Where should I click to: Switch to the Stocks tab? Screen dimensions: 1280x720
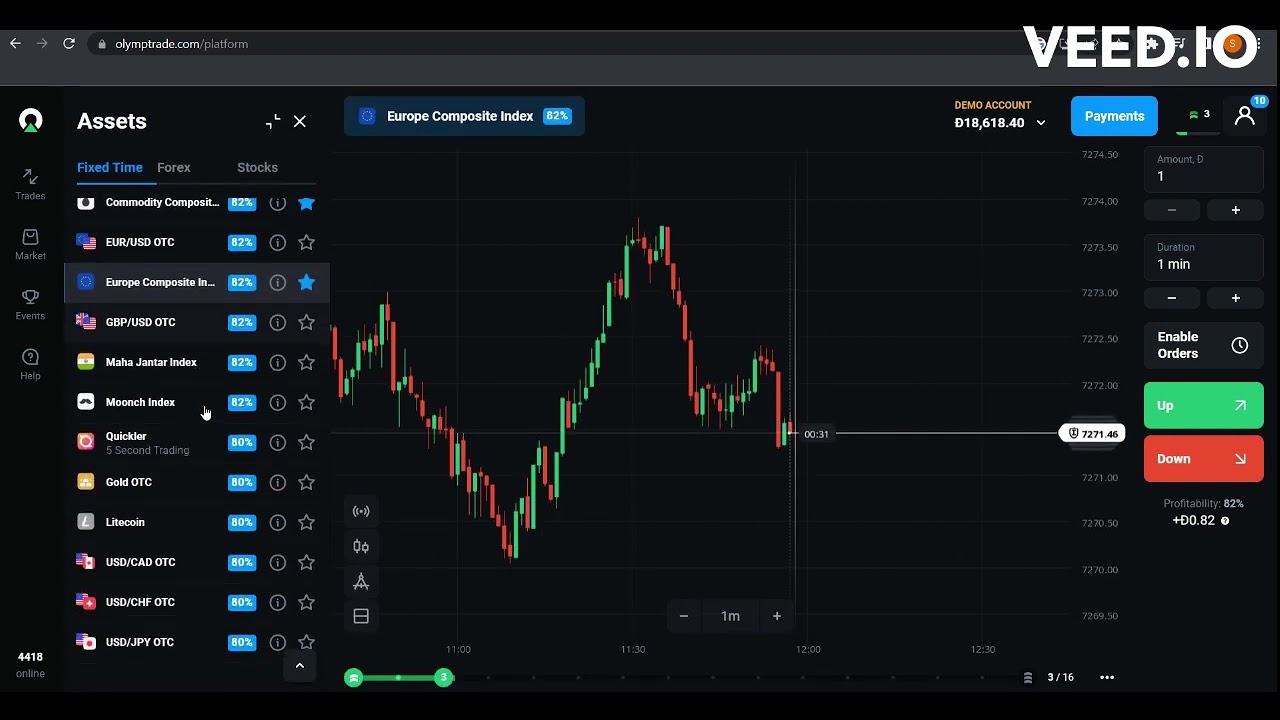point(257,167)
